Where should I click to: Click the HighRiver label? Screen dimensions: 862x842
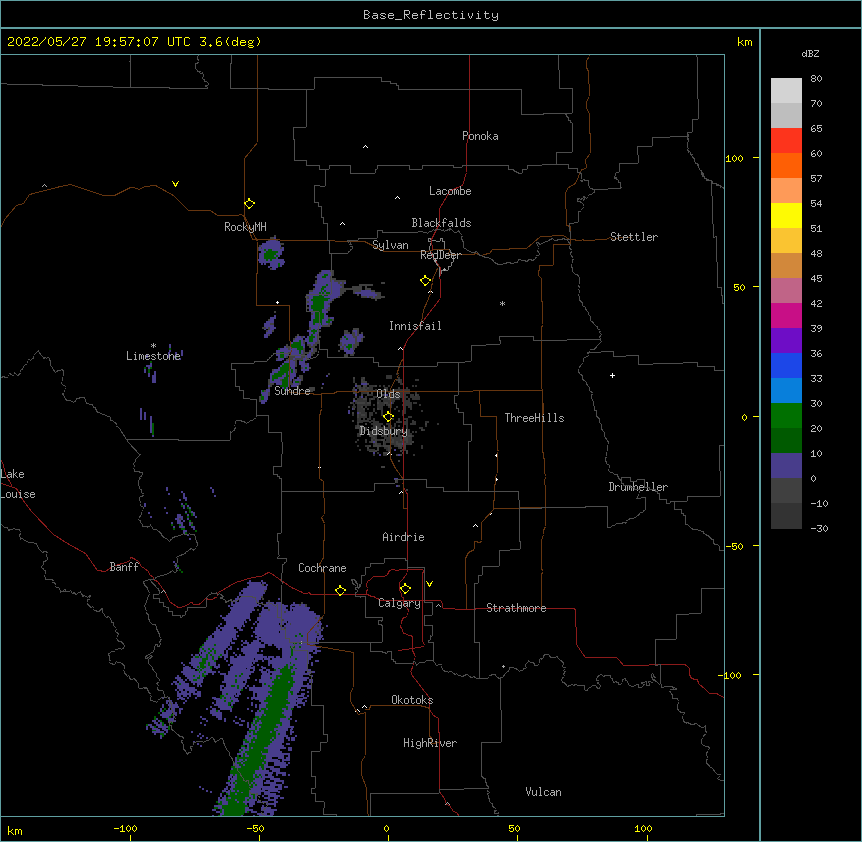(430, 743)
